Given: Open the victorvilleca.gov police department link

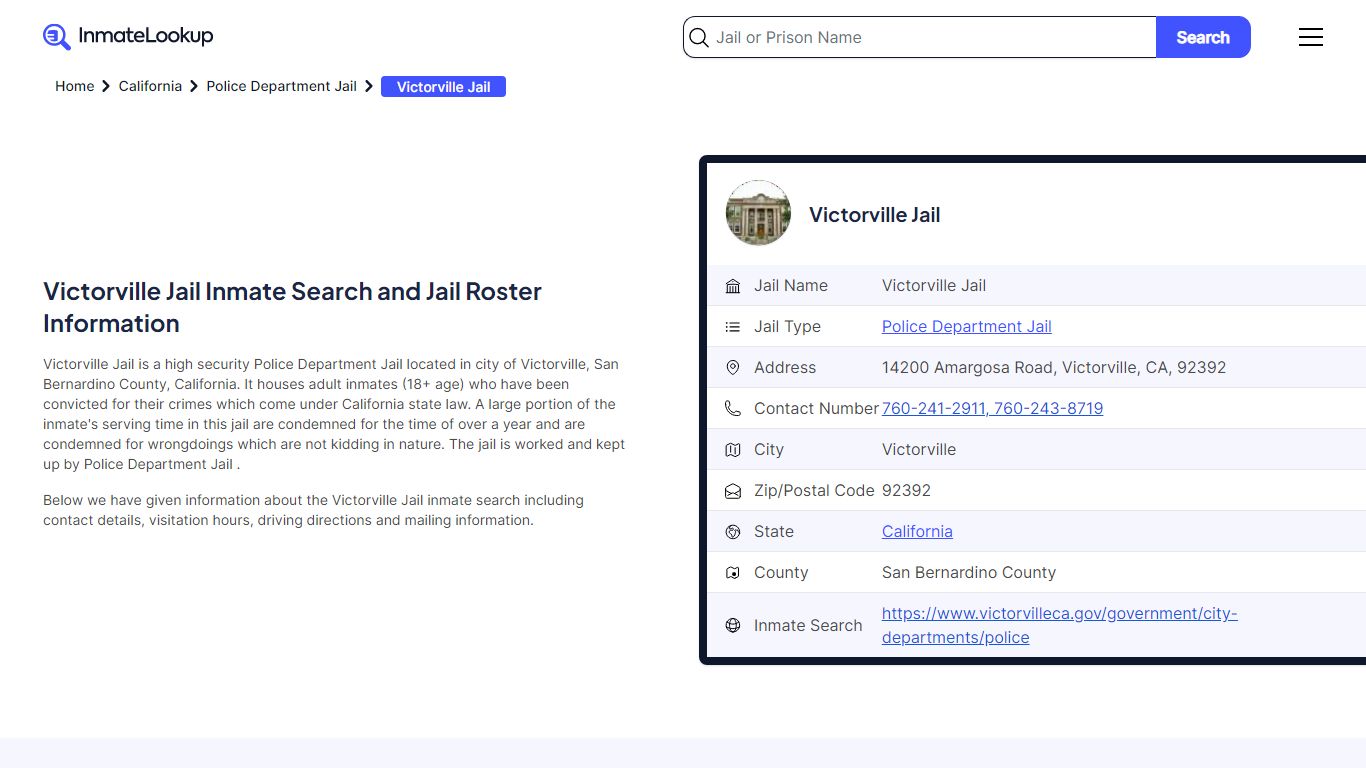Looking at the screenshot, I should 1059,625.
